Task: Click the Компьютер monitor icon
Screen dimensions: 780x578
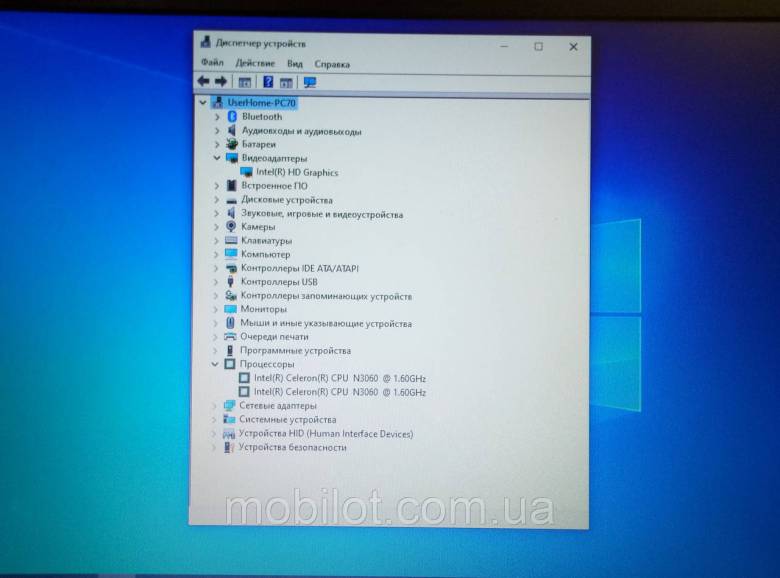Action: [x=231, y=254]
